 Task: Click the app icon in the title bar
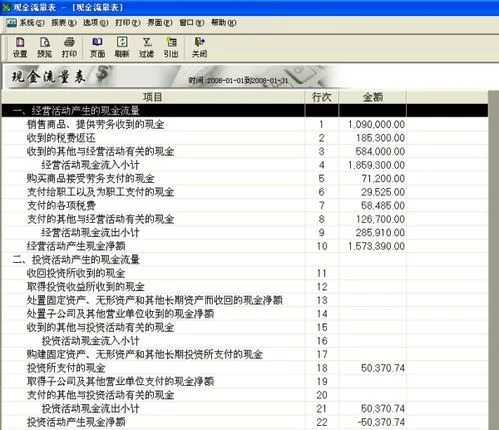point(6,7)
